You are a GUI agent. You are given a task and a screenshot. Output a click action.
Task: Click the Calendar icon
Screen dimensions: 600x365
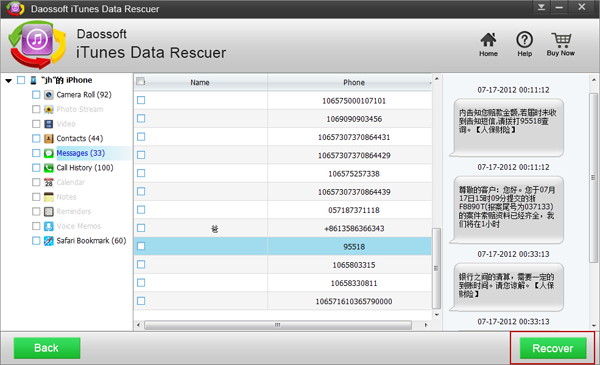click(49, 182)
